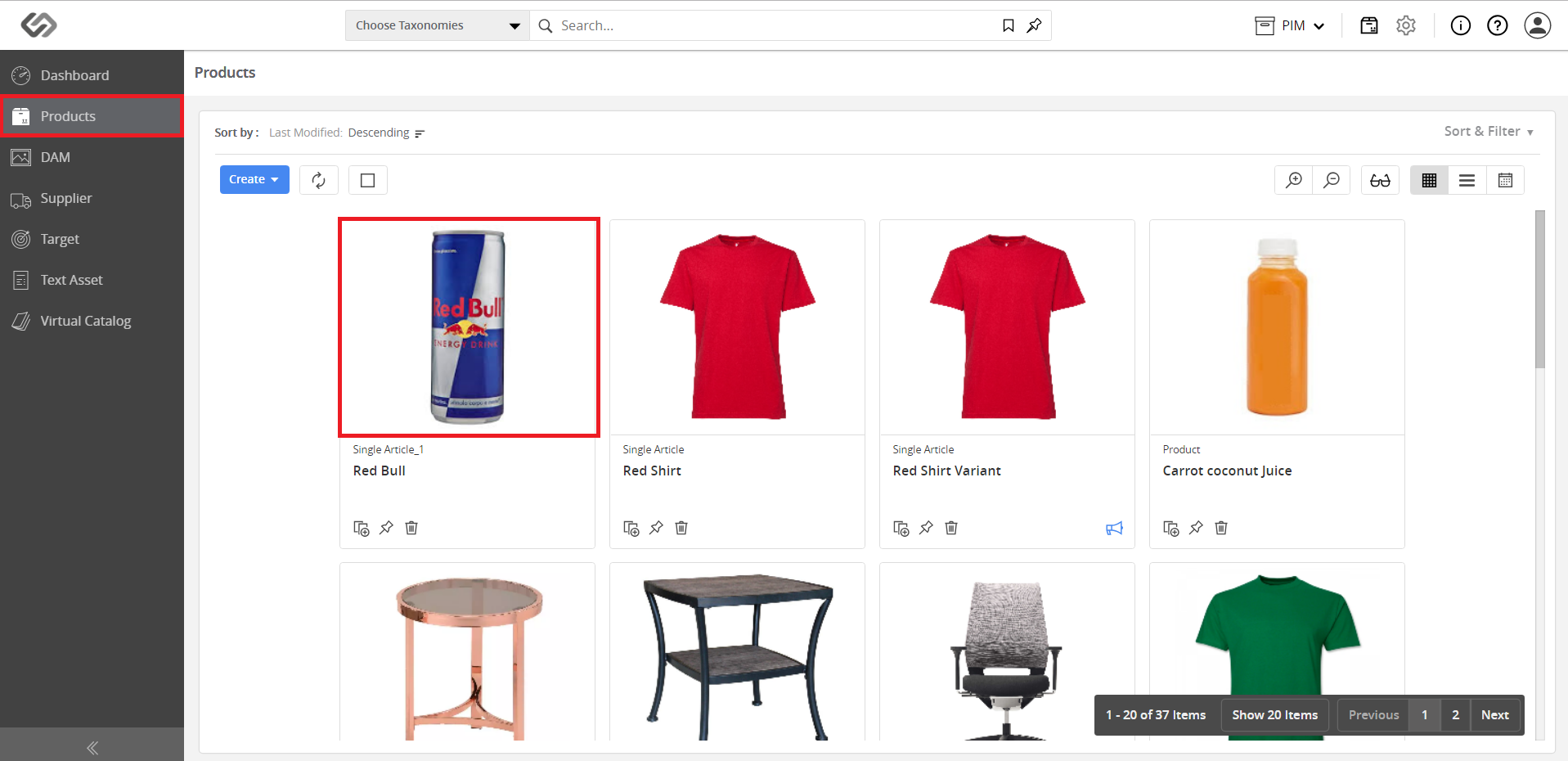Duplicate the Red Shirt item
Viewport: 1568px width, 761px height.
point(631,528)
